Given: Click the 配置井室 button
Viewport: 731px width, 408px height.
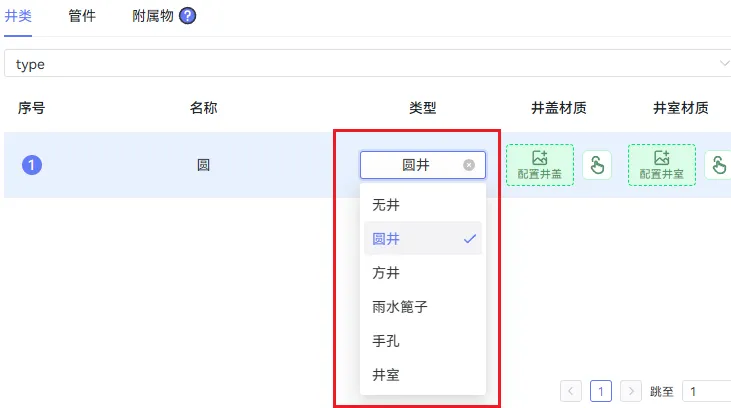Looking at the screenshot, I should 662,165.
